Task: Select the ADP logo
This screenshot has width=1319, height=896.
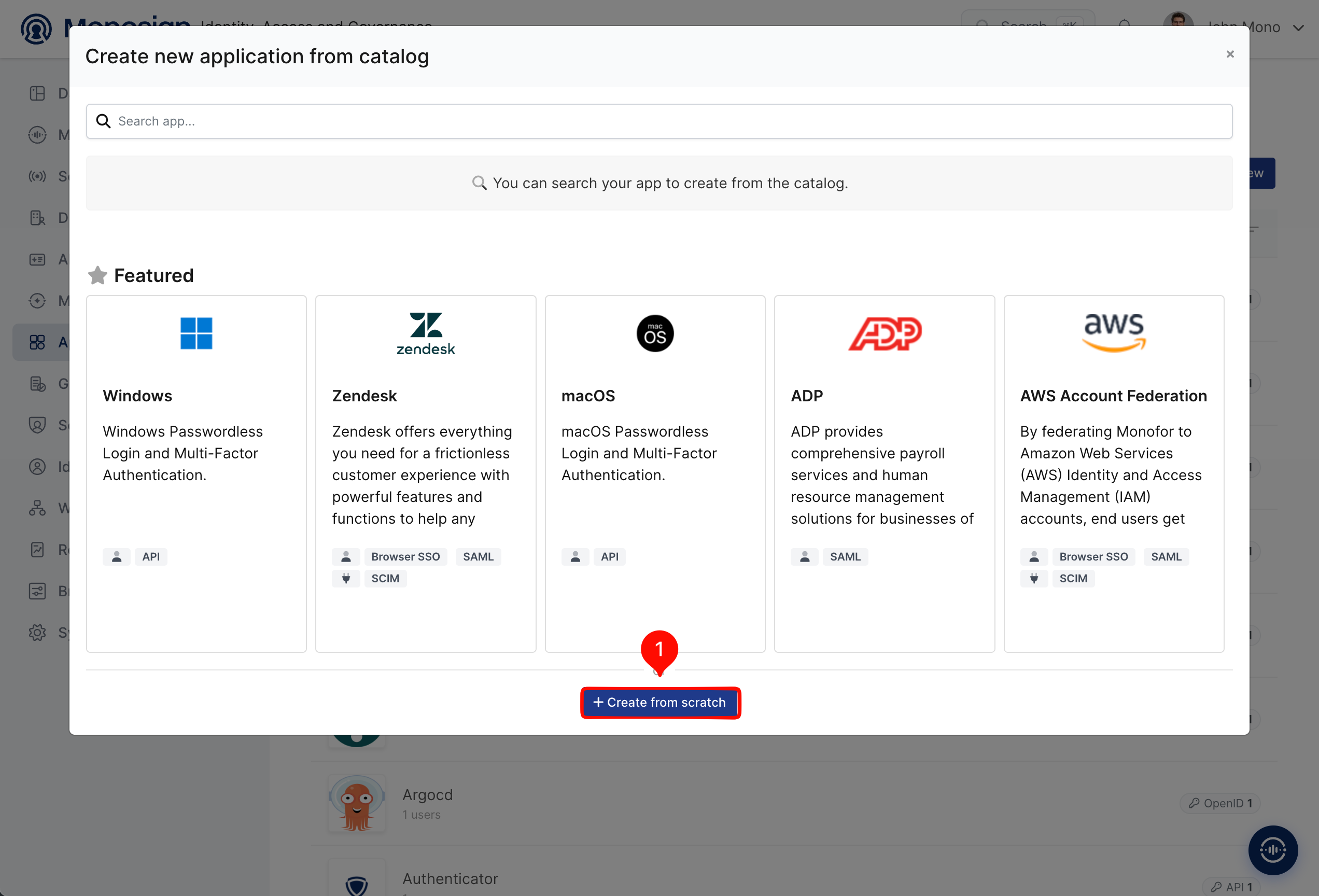Action: point(885,333)
